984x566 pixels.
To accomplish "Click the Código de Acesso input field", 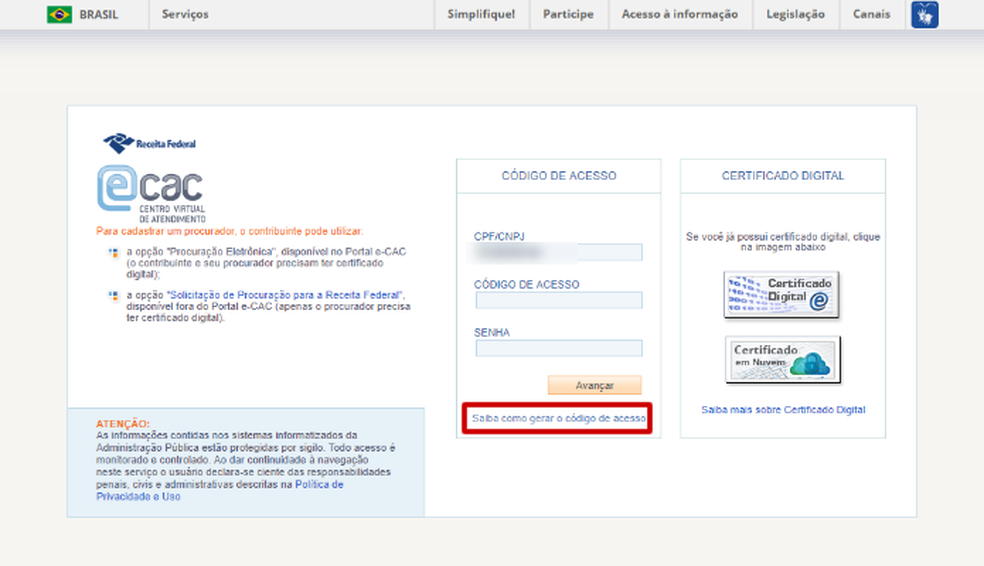I will coord(558,300).
